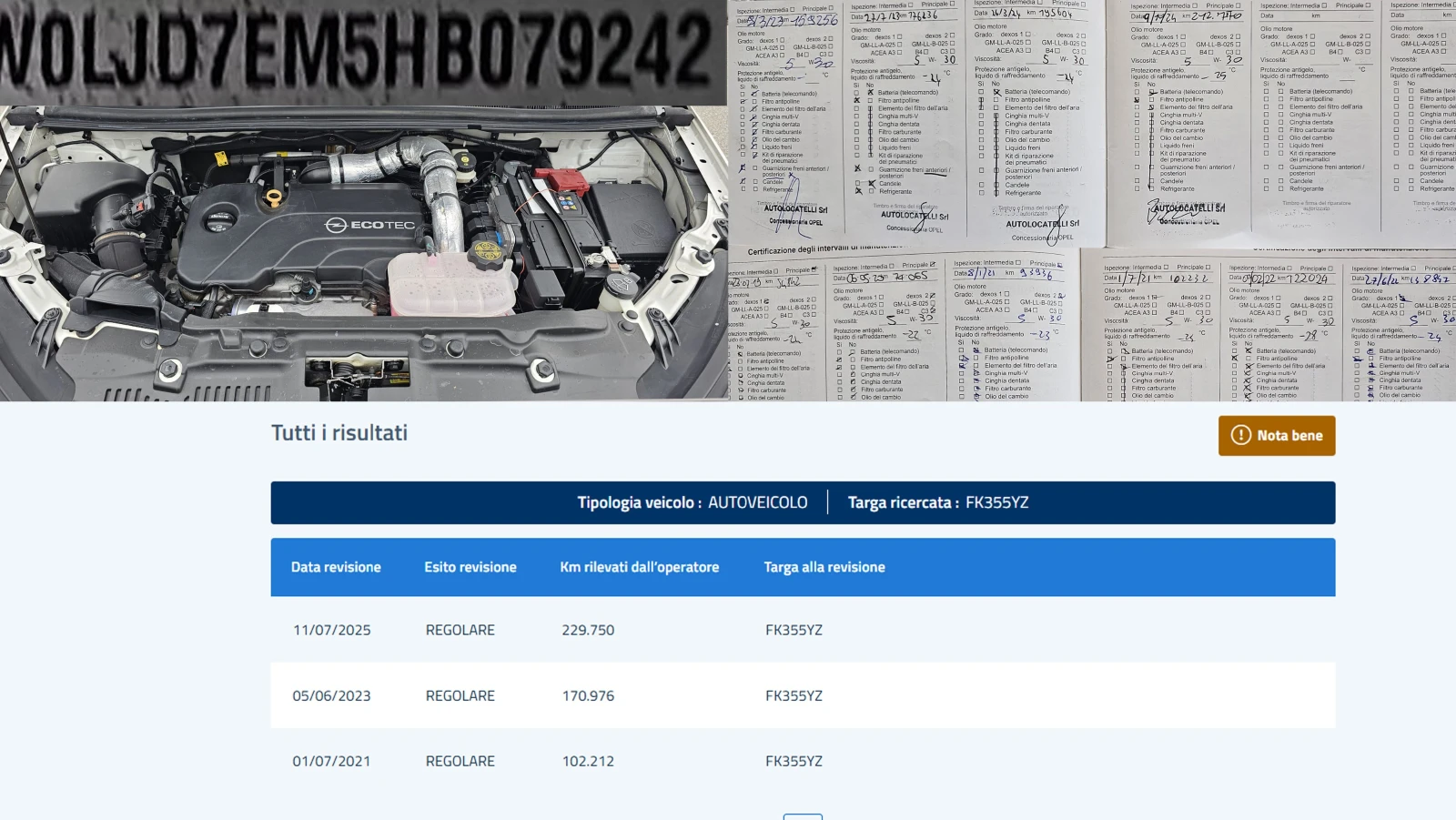This screenshot has width=1456, height=820.
Task: Click Tipologia veicolo AUTOVEICOLO text
Action: [692, 502]
